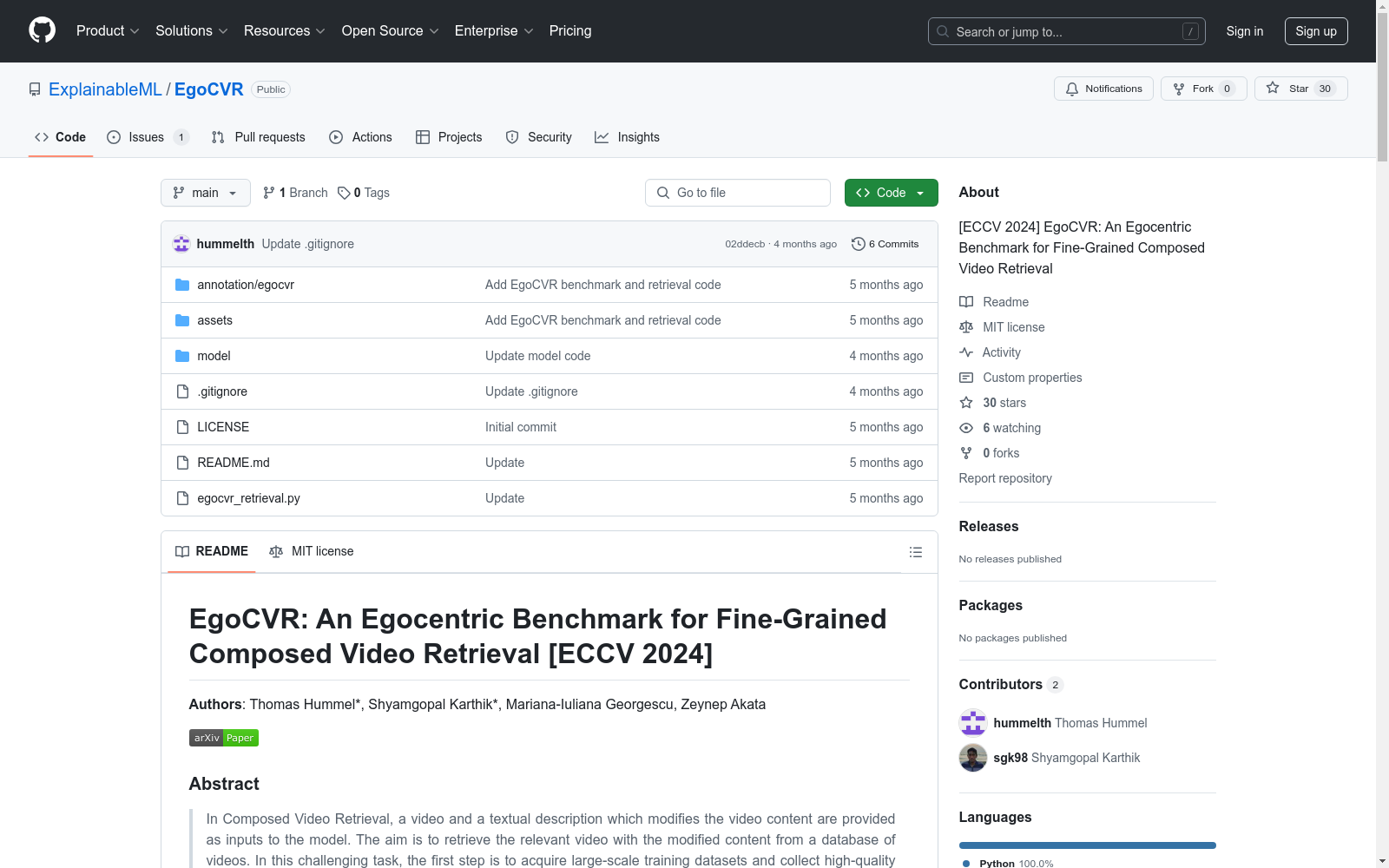1389x868 pixels.
Task: Open the 'Update model code' commit message
Action: (x=537, y=356)
